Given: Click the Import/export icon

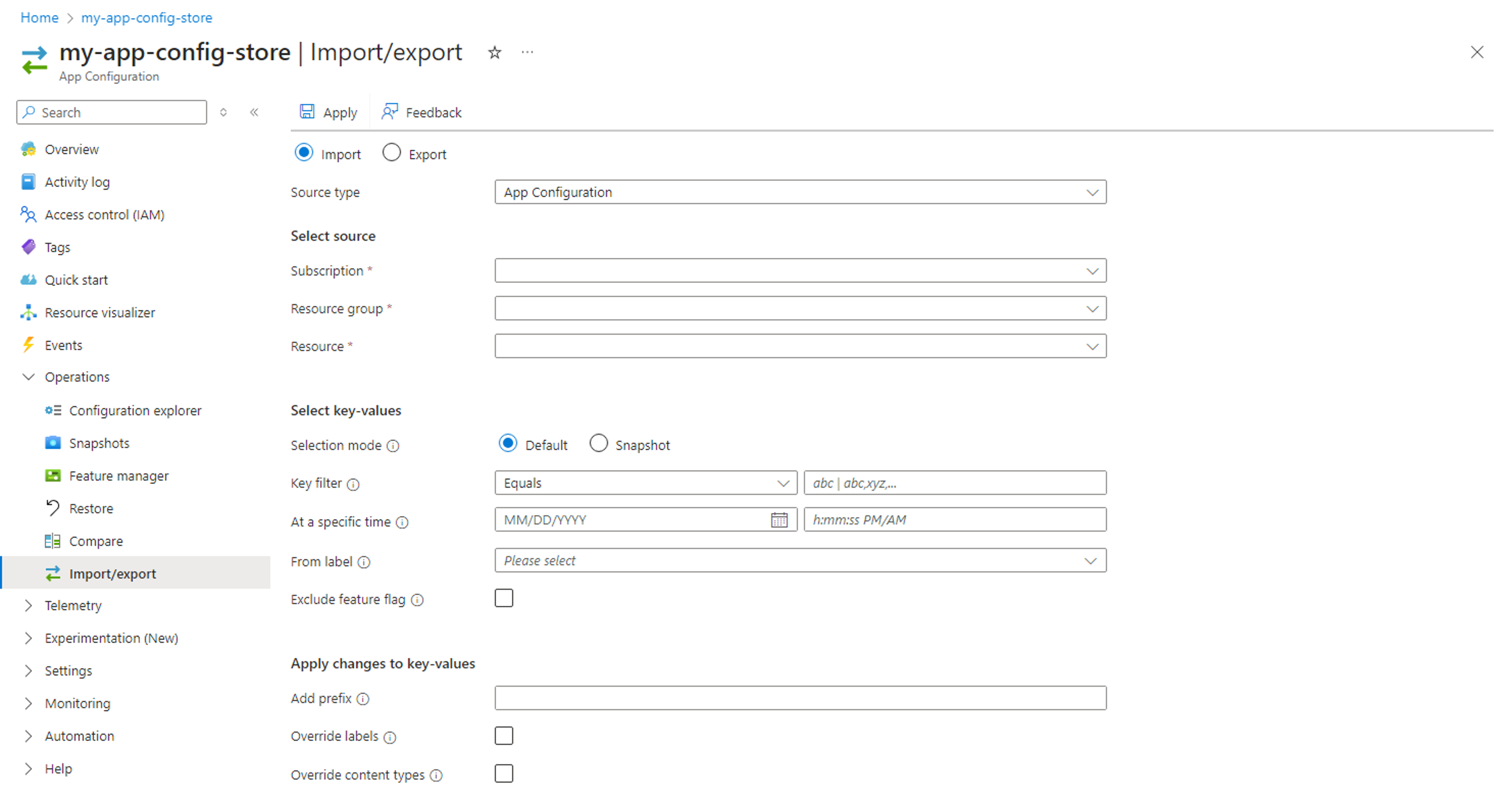Looking at the screenshot, I should tap(52, 573).
